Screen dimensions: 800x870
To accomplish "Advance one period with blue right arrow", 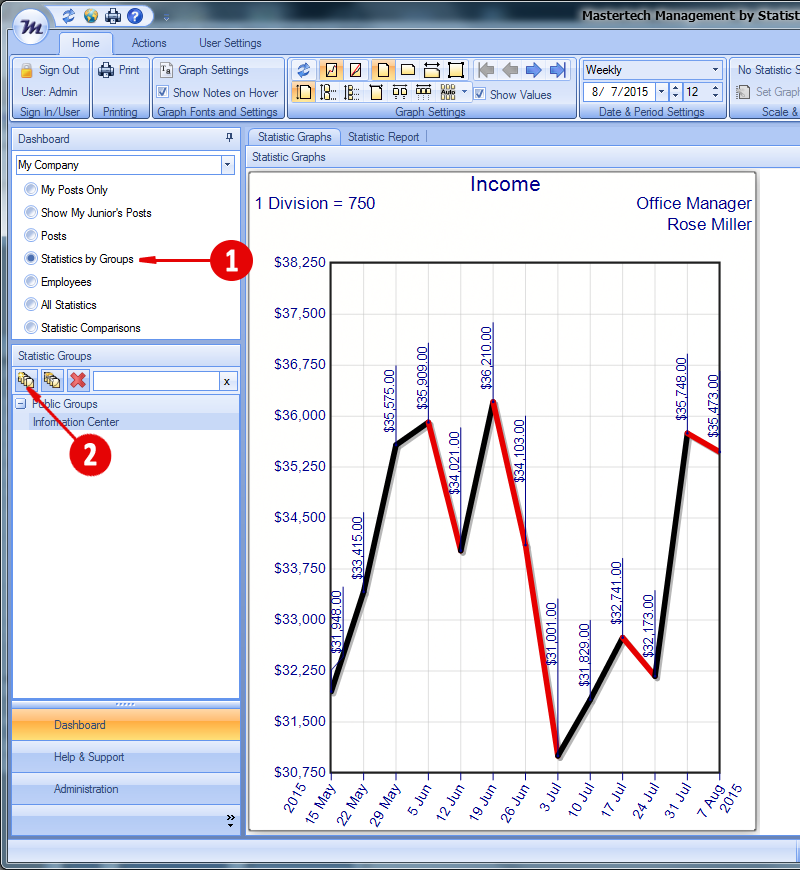I will (x=533, y=70).
